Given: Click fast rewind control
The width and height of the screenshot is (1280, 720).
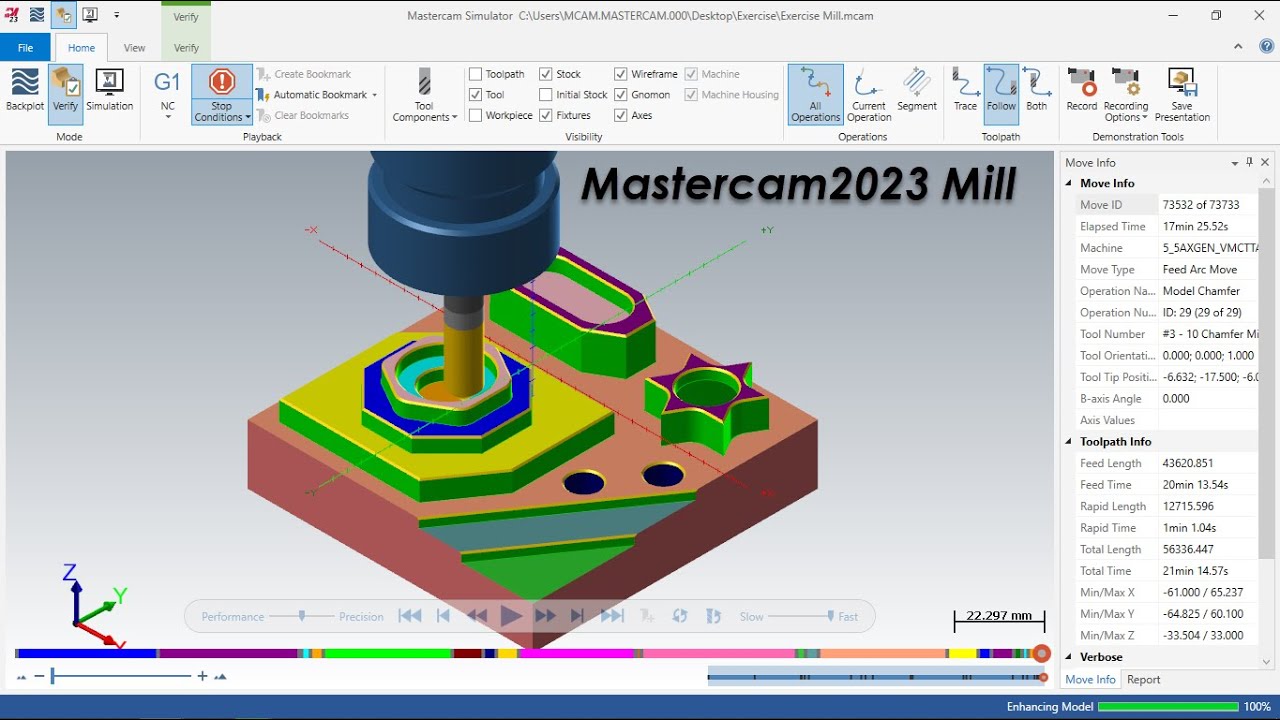Looking at the screenshot, I should pyautogui.click(x=477, y=616).
